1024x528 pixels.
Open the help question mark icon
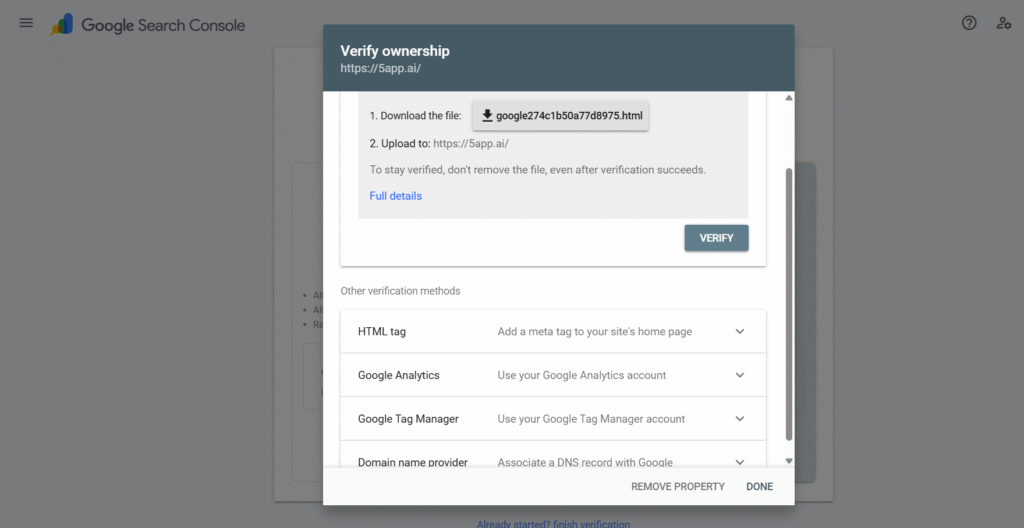coord(968,24)
